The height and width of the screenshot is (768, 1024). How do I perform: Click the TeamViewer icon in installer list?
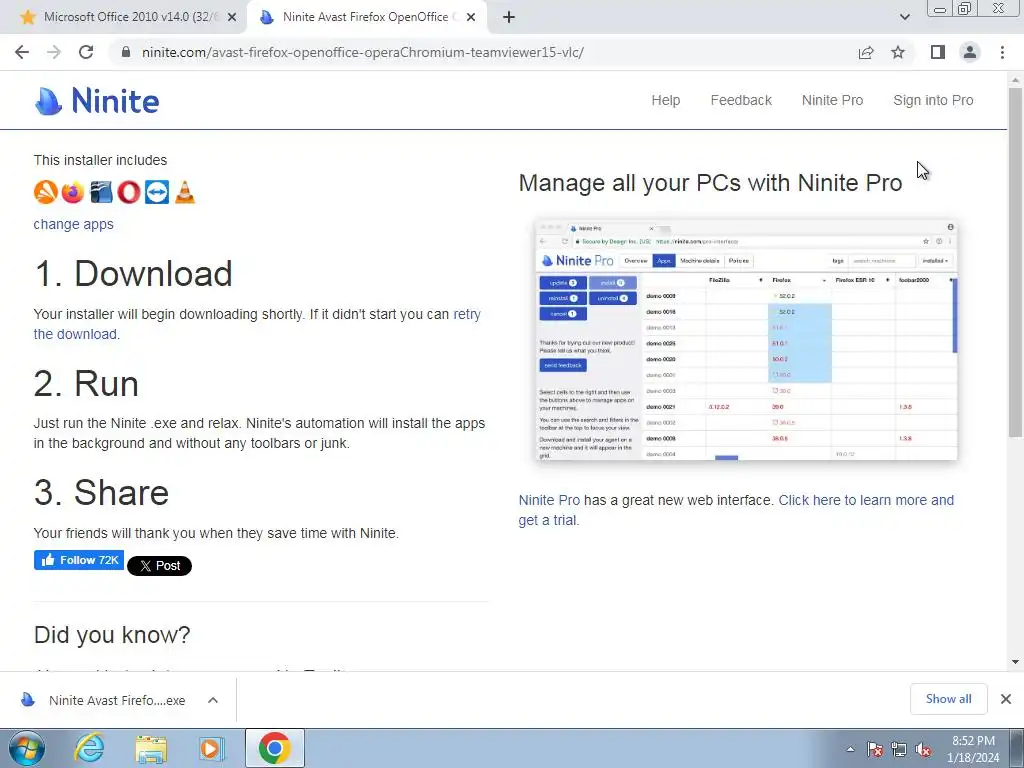coord(157,192)
